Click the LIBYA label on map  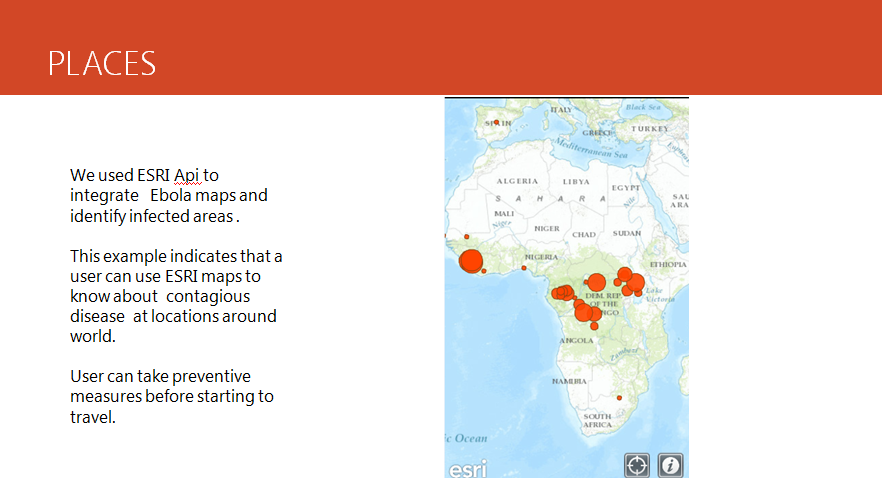tap(576, 182)
